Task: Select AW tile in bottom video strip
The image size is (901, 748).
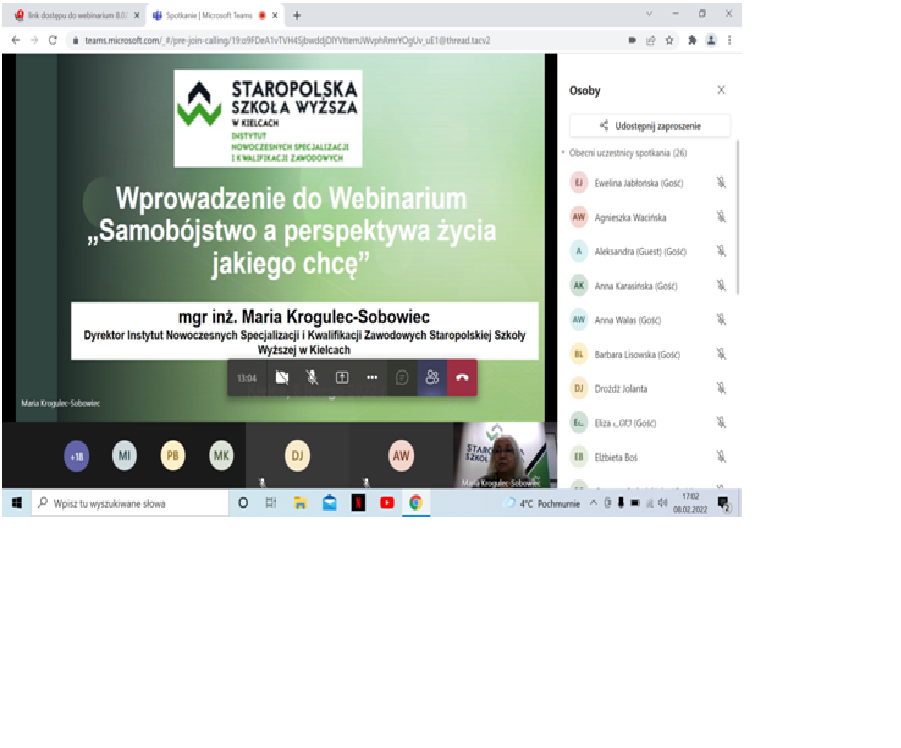Action: click(401, 456)
